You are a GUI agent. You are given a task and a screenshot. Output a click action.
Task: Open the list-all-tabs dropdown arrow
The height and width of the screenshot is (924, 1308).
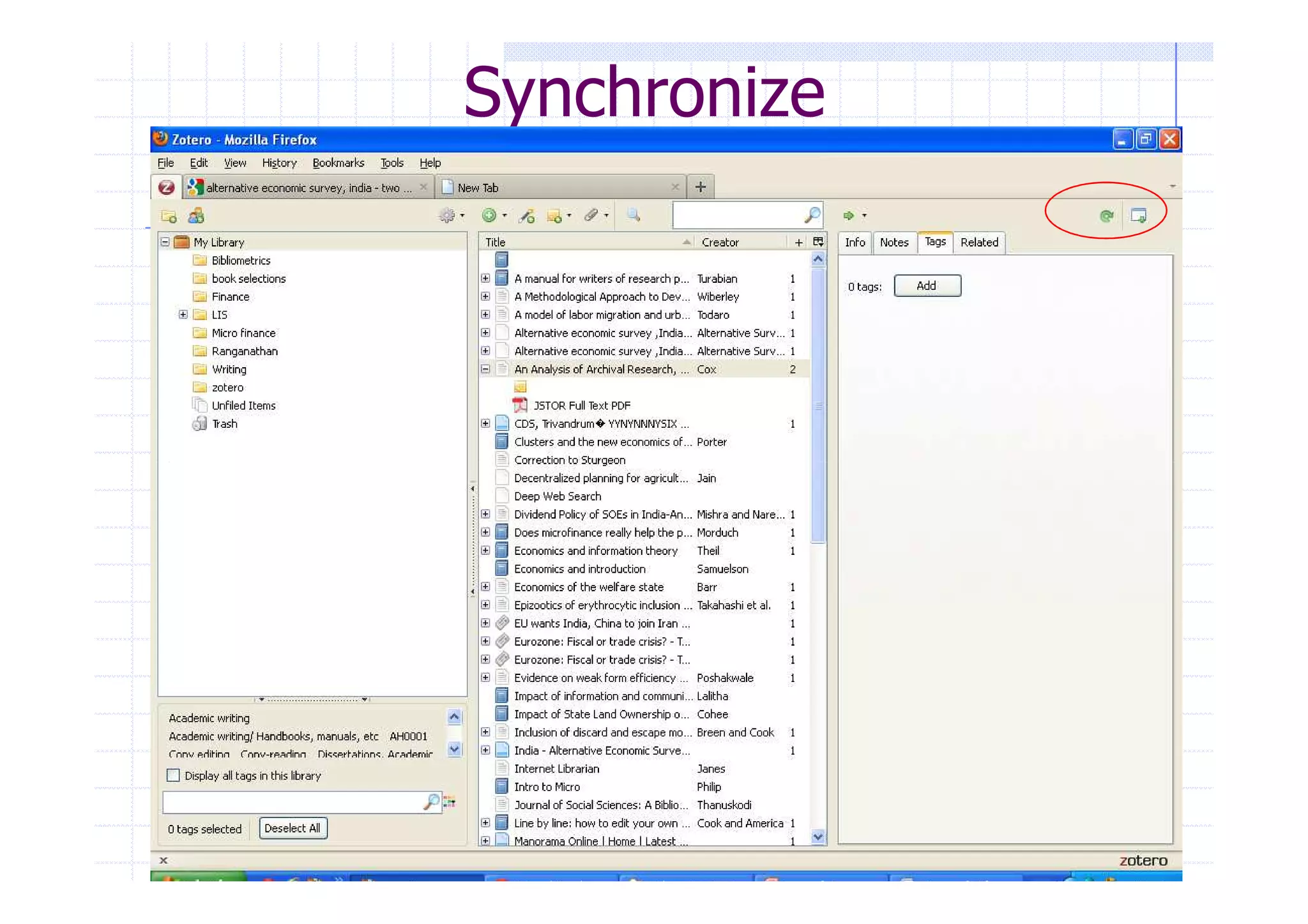1173,186
